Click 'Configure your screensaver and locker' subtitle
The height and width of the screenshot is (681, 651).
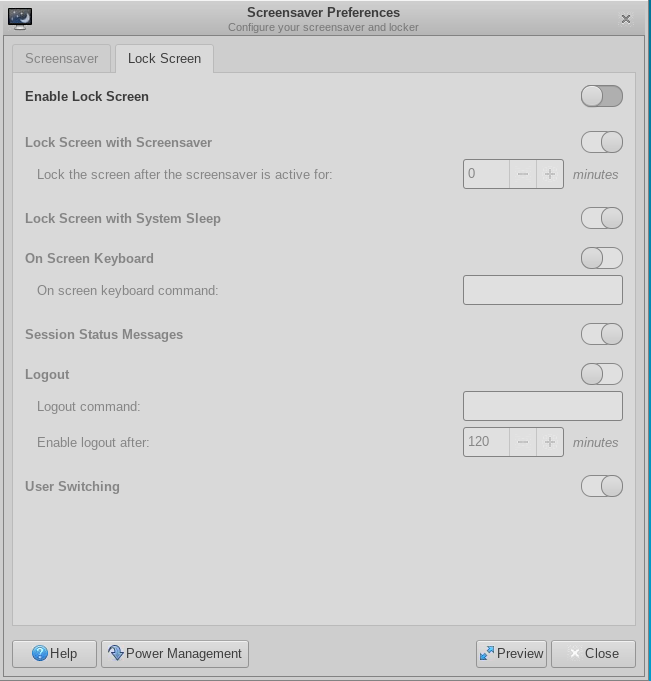tap(323, 27)
